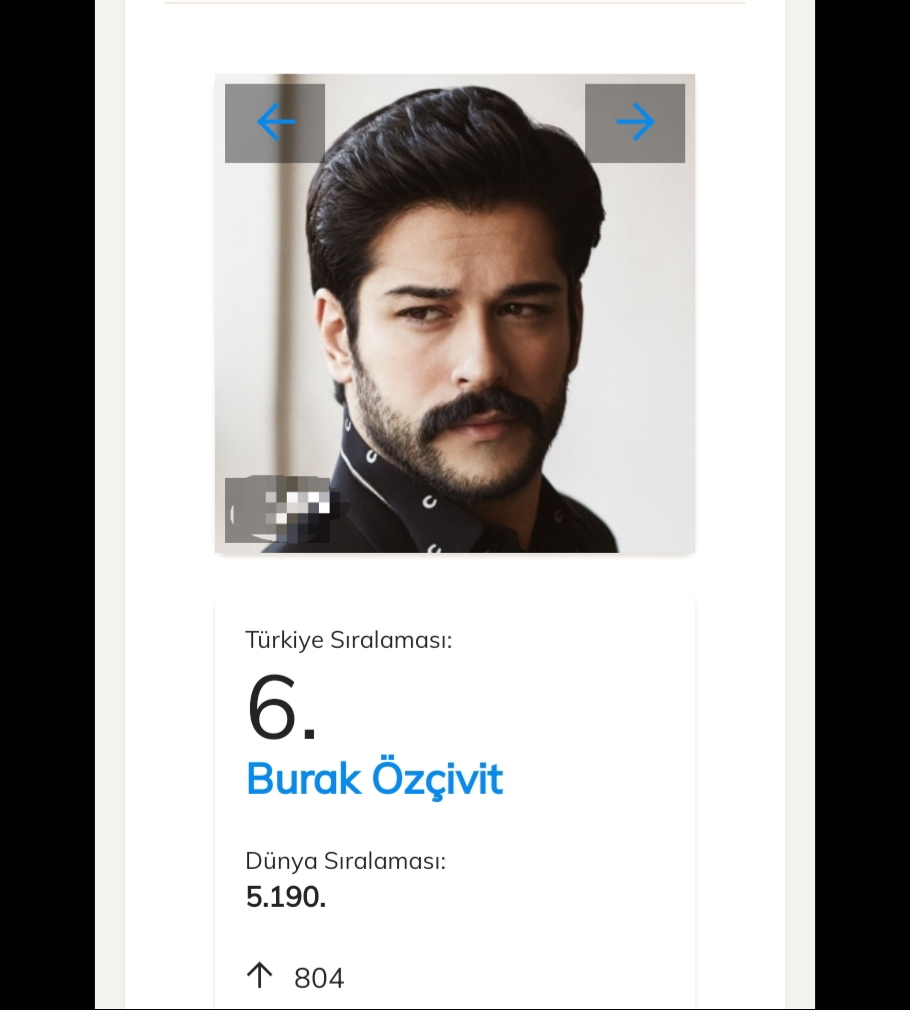The image size is (910, 1010).
Task: Select the Dünya Sıralaması label
Action: tap(345, 861)
